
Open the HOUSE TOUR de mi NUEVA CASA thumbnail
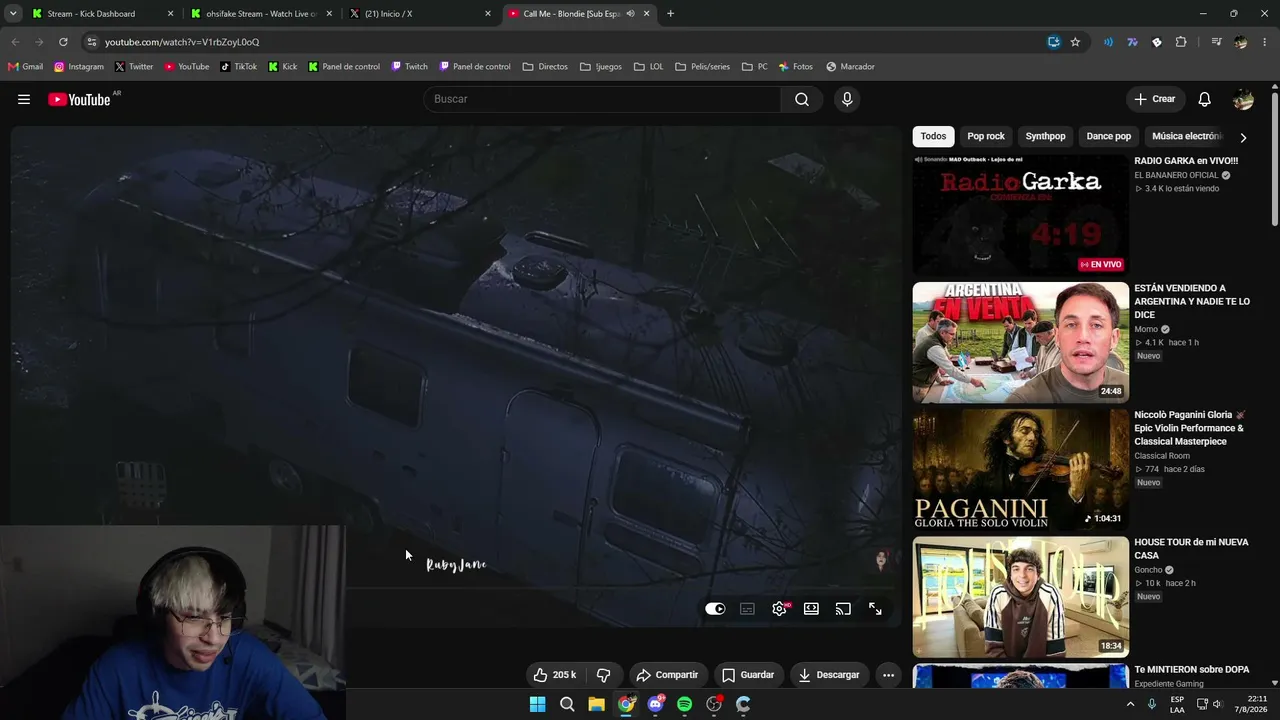pyautogui.click(x=1020, y=596)
